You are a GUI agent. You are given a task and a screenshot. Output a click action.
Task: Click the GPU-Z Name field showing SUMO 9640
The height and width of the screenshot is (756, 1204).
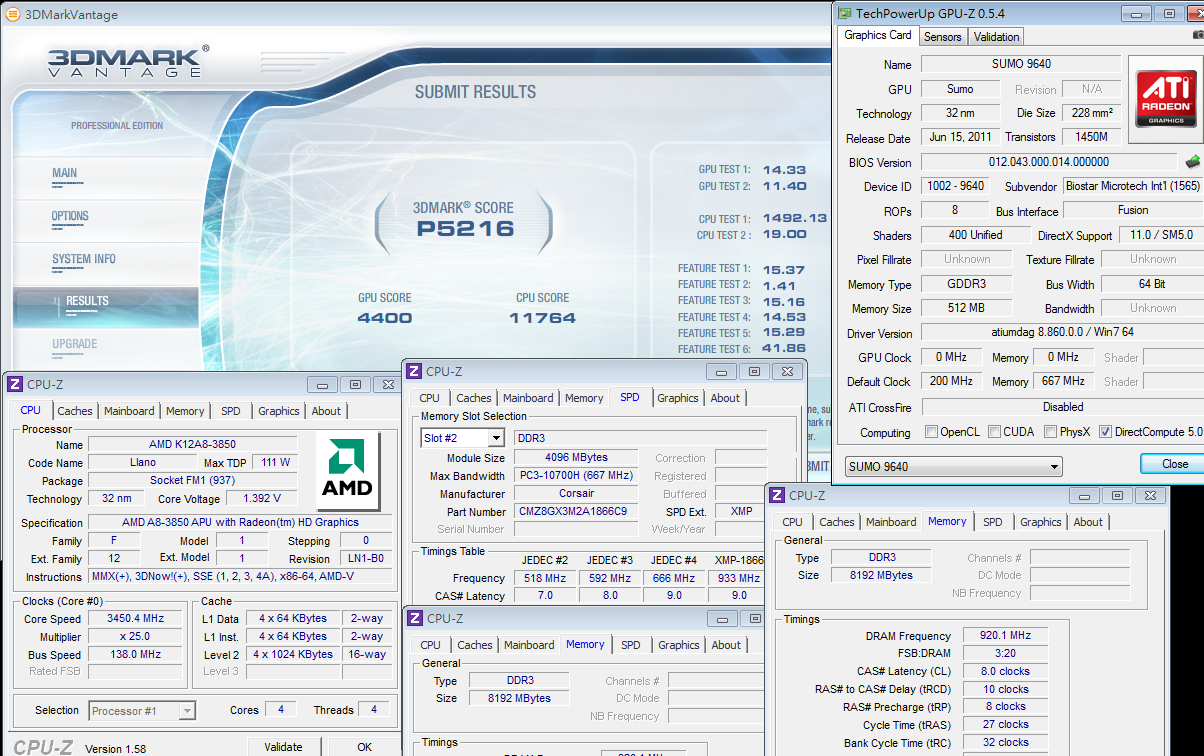[x=1021, y=64]
